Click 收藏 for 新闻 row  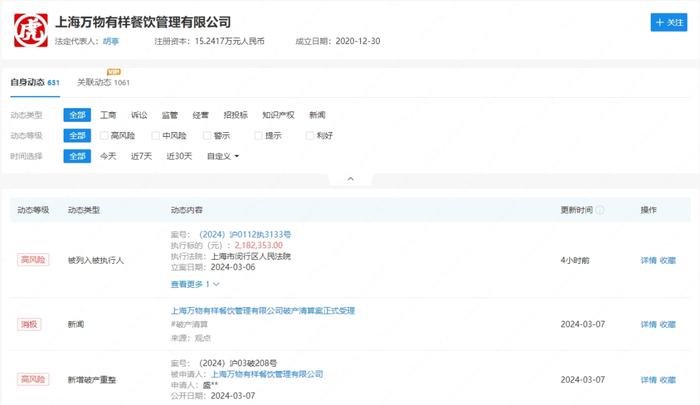pos(668,325)
